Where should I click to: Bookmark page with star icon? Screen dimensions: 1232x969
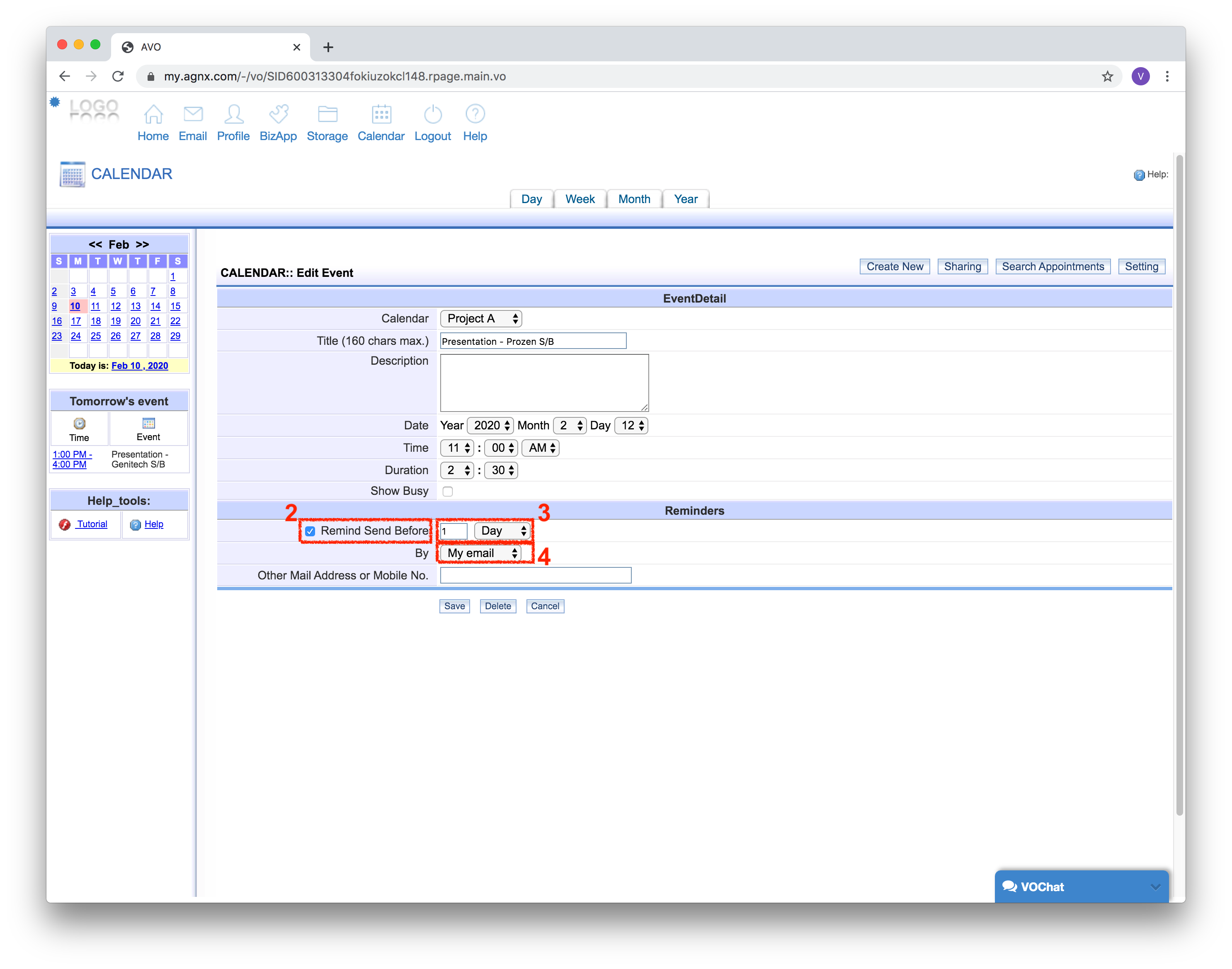[1107, 77]
